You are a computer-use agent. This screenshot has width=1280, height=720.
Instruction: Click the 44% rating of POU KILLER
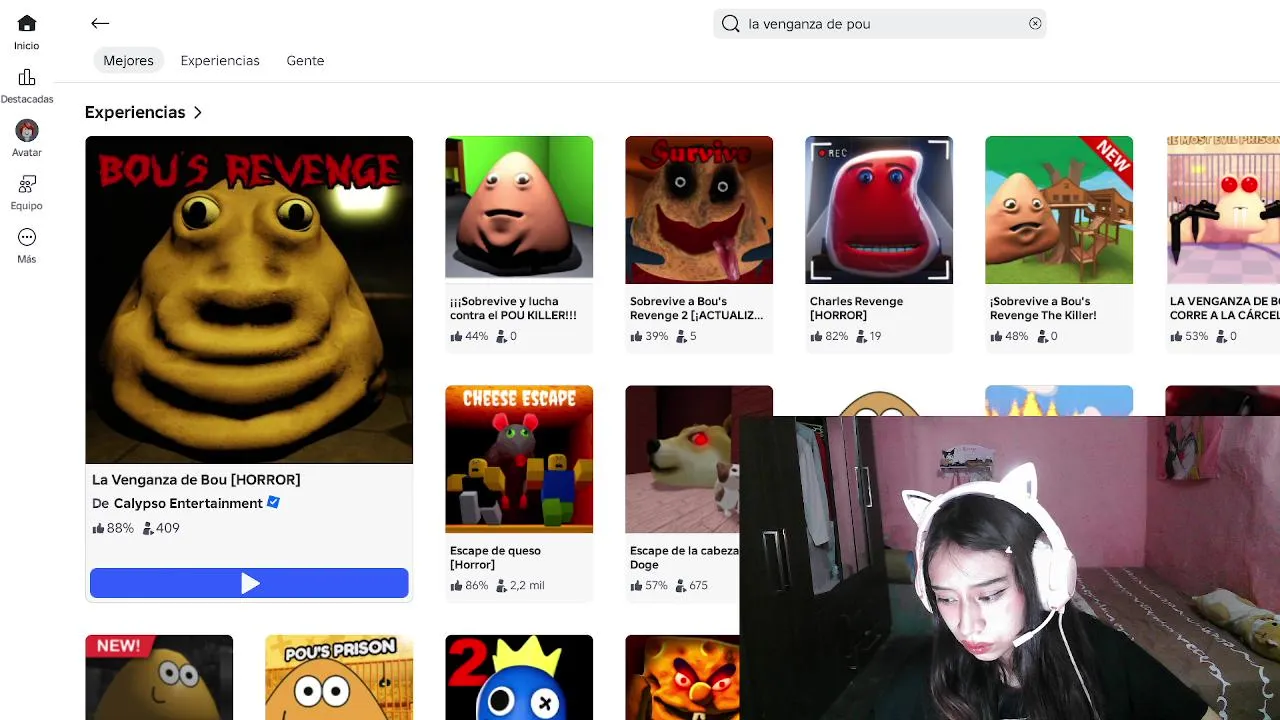pos(469,336)
